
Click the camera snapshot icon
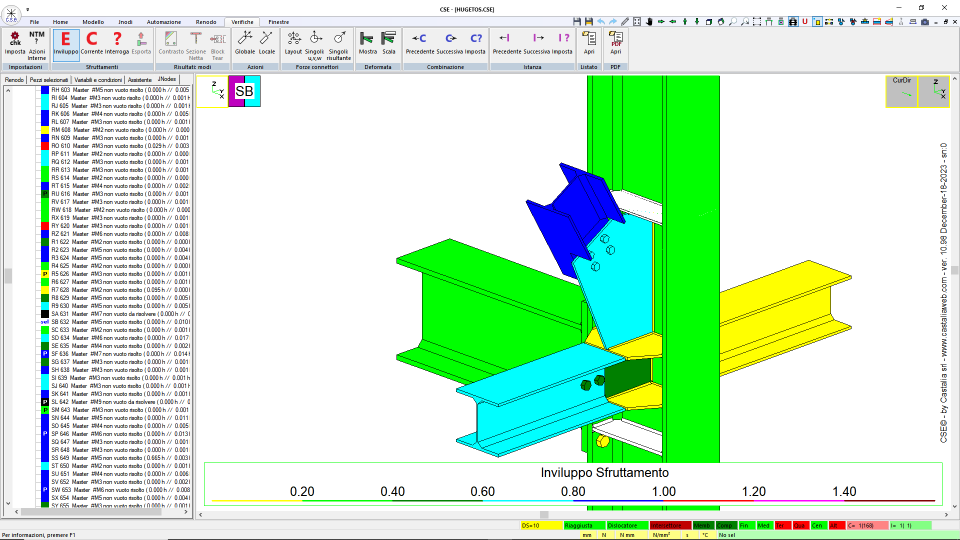(925, 21)
